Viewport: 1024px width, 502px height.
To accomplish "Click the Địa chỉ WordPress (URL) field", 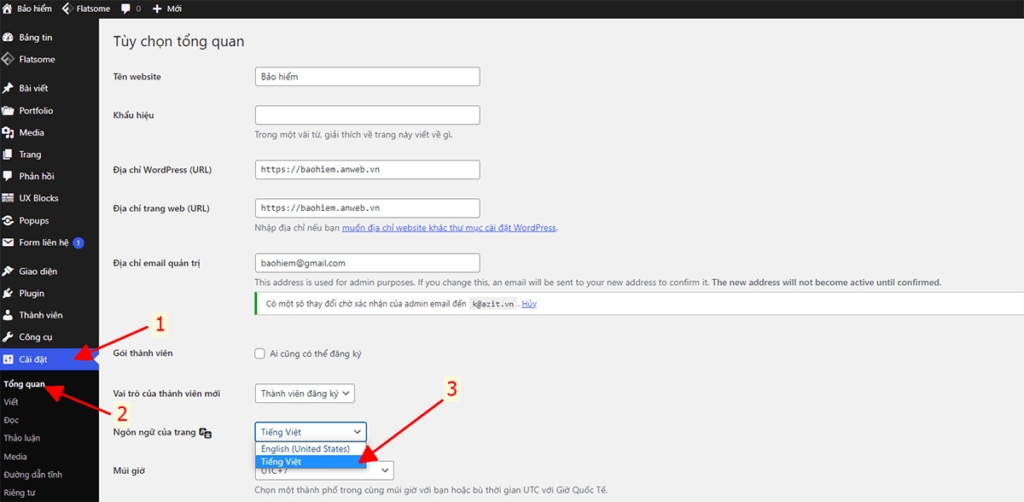I will pyautogui.click(x=368, y=170).
